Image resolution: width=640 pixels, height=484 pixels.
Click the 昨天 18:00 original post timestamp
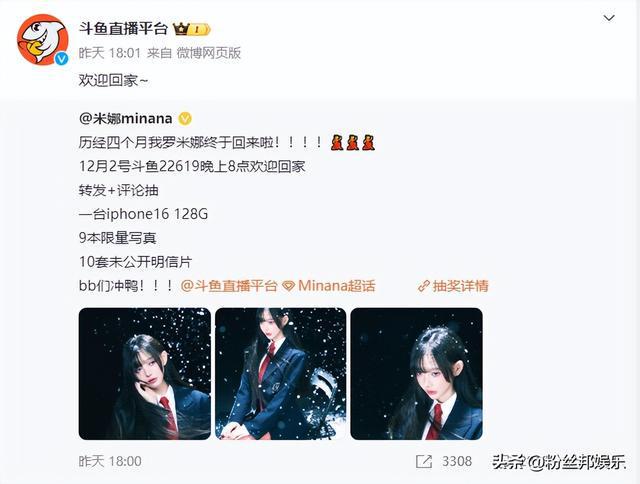110,461
